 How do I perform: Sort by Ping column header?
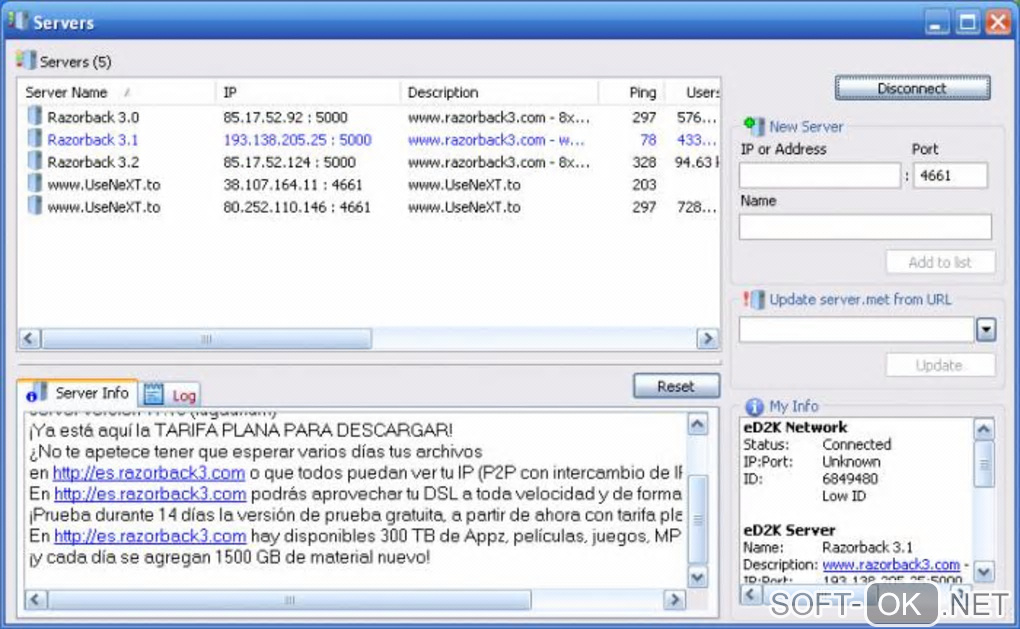click(x=631, y=92)
